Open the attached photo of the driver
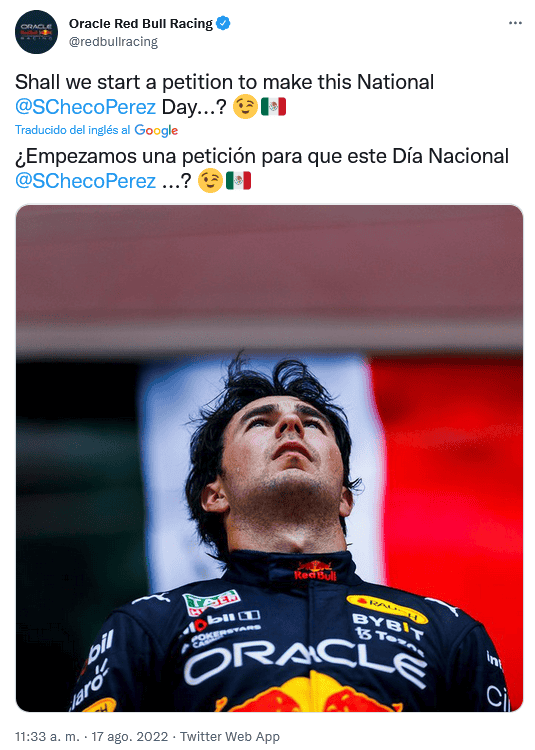 pyautogui.click(x=270, y=458)
